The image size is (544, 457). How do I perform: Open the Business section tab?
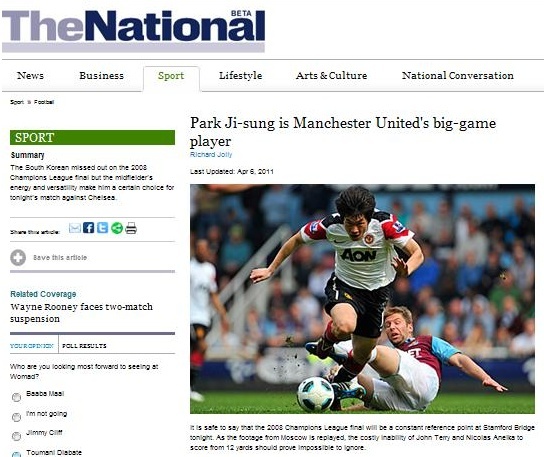click(101, 76)
